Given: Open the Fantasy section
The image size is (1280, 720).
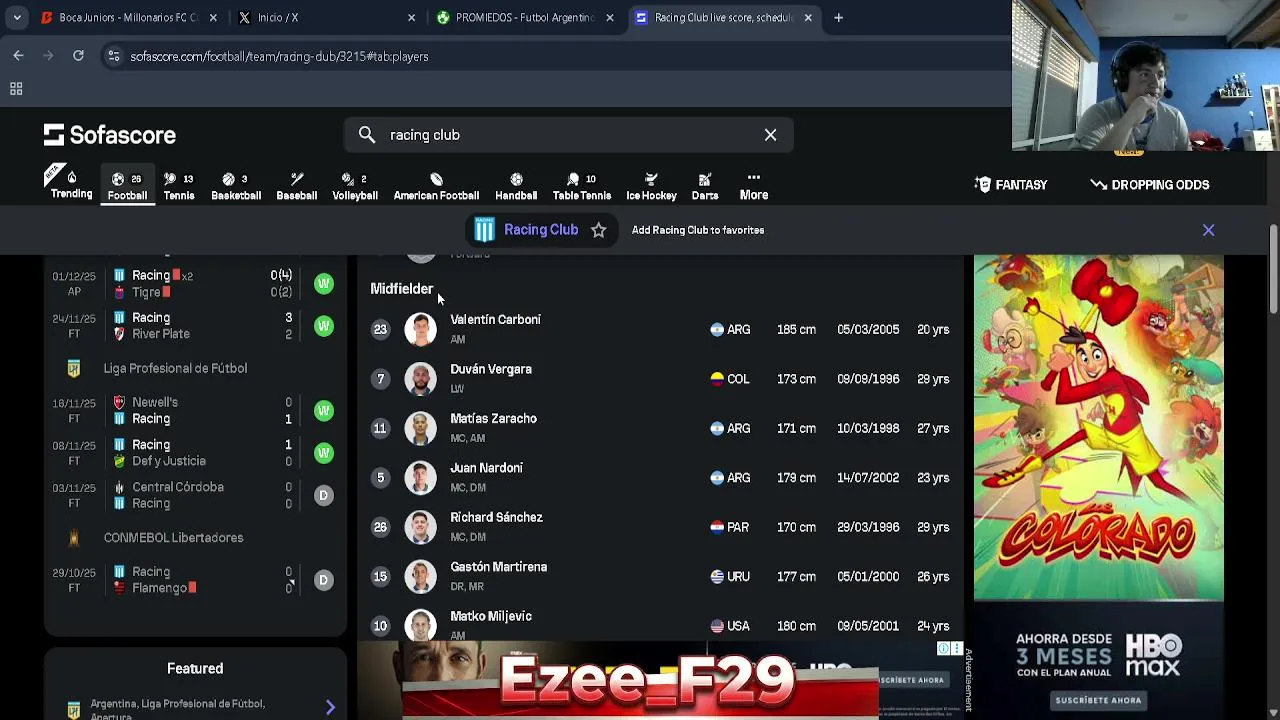Looking at the screenshot, I should click(1011, 185).
